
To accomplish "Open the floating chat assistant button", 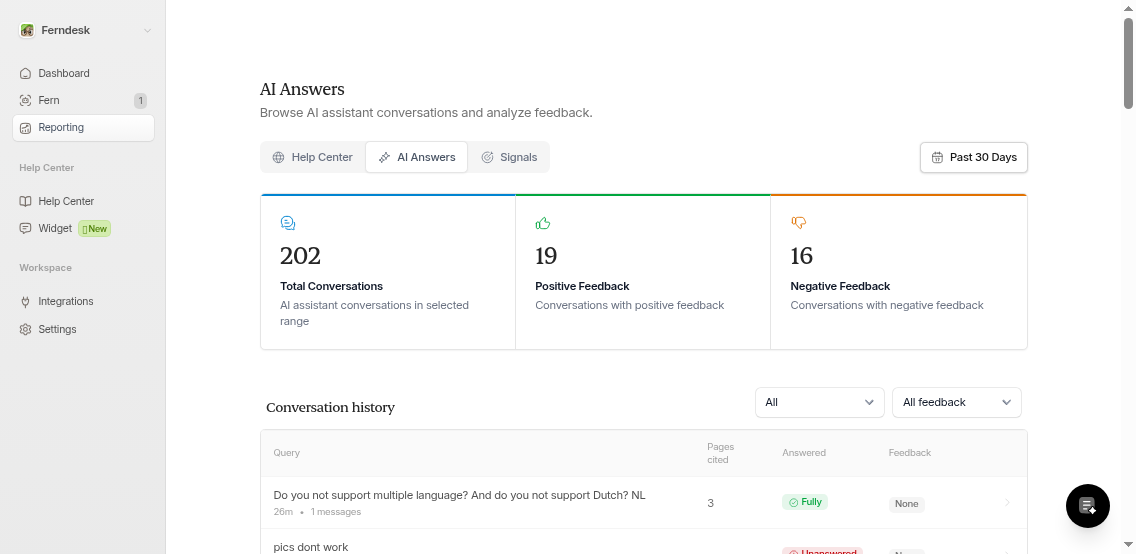I will click(1087, 506).
